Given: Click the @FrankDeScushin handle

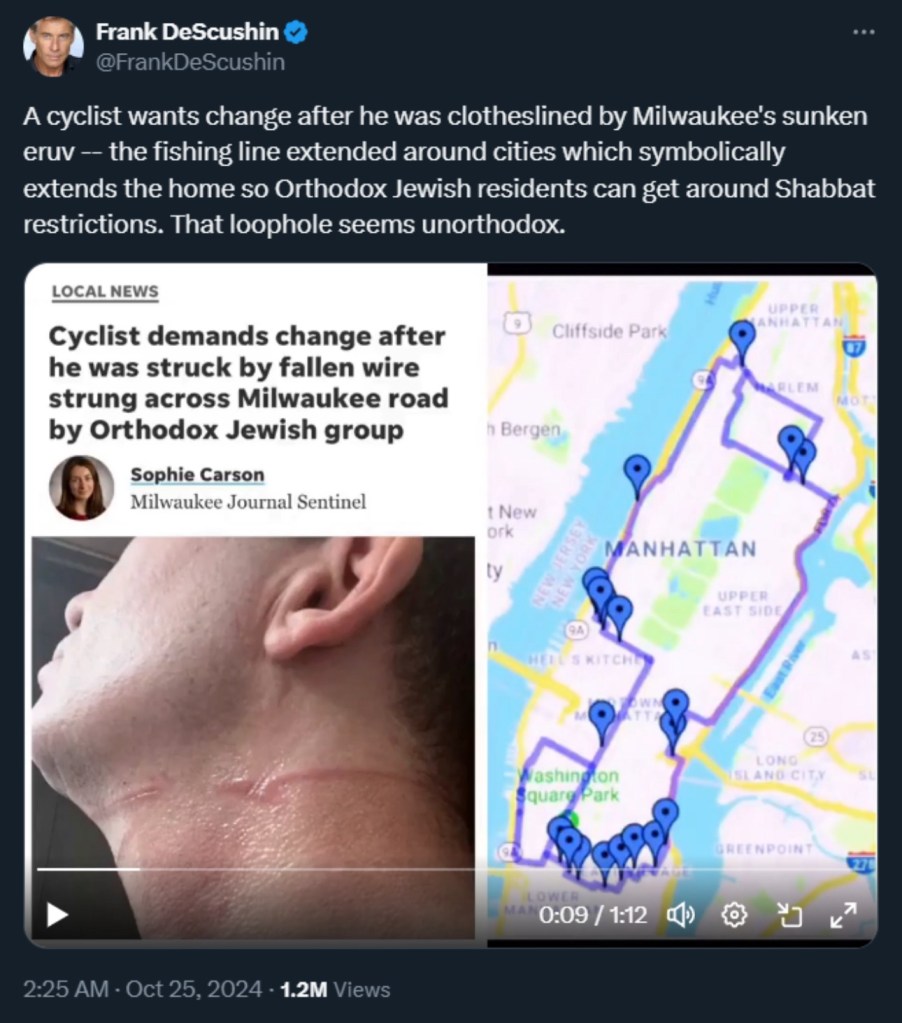Looking at the screenshot, I should pyautogui.click(x=190, y=62).
